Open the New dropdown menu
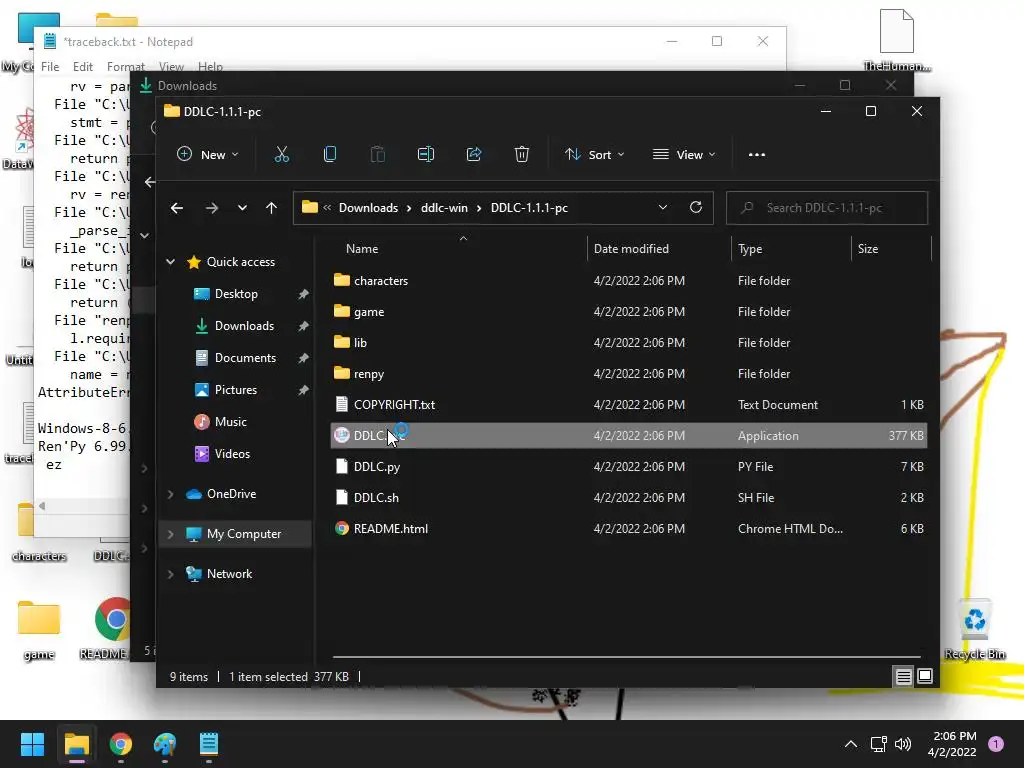This screenshot has height=768, width=1024. tap(208, 155)
